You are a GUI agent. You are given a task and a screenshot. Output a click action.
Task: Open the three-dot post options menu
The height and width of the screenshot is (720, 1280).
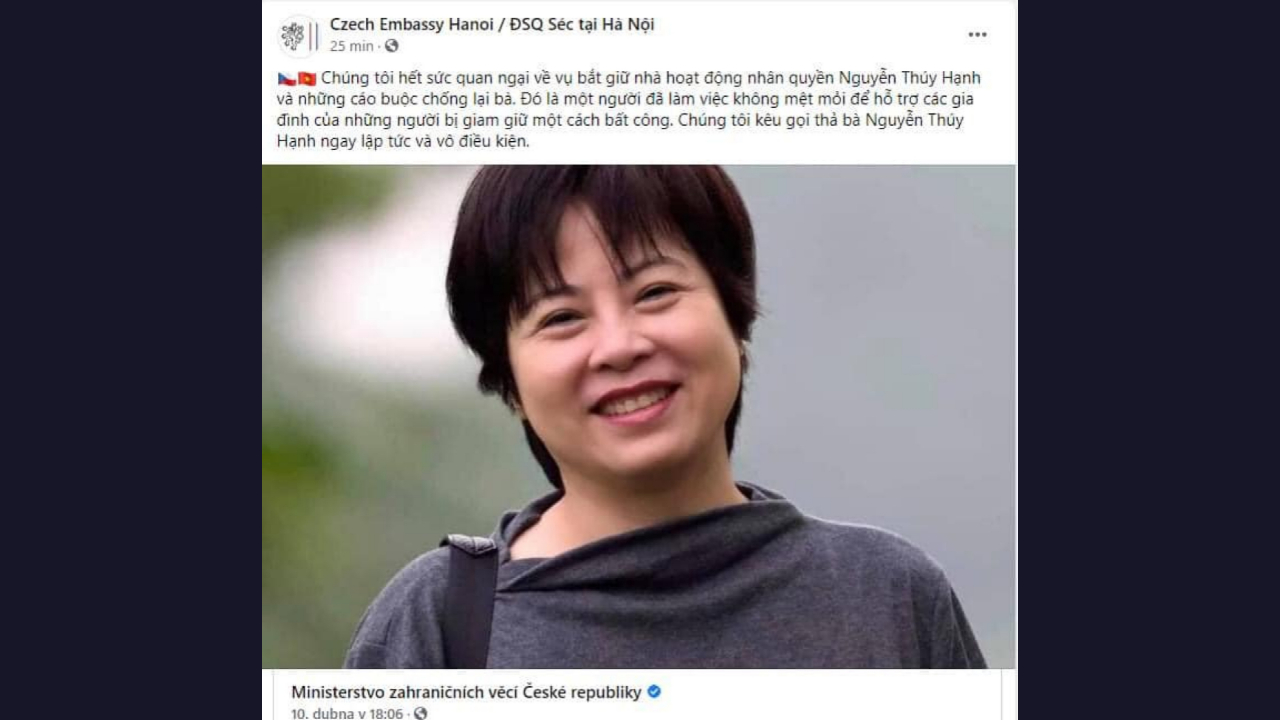(977, 35)
